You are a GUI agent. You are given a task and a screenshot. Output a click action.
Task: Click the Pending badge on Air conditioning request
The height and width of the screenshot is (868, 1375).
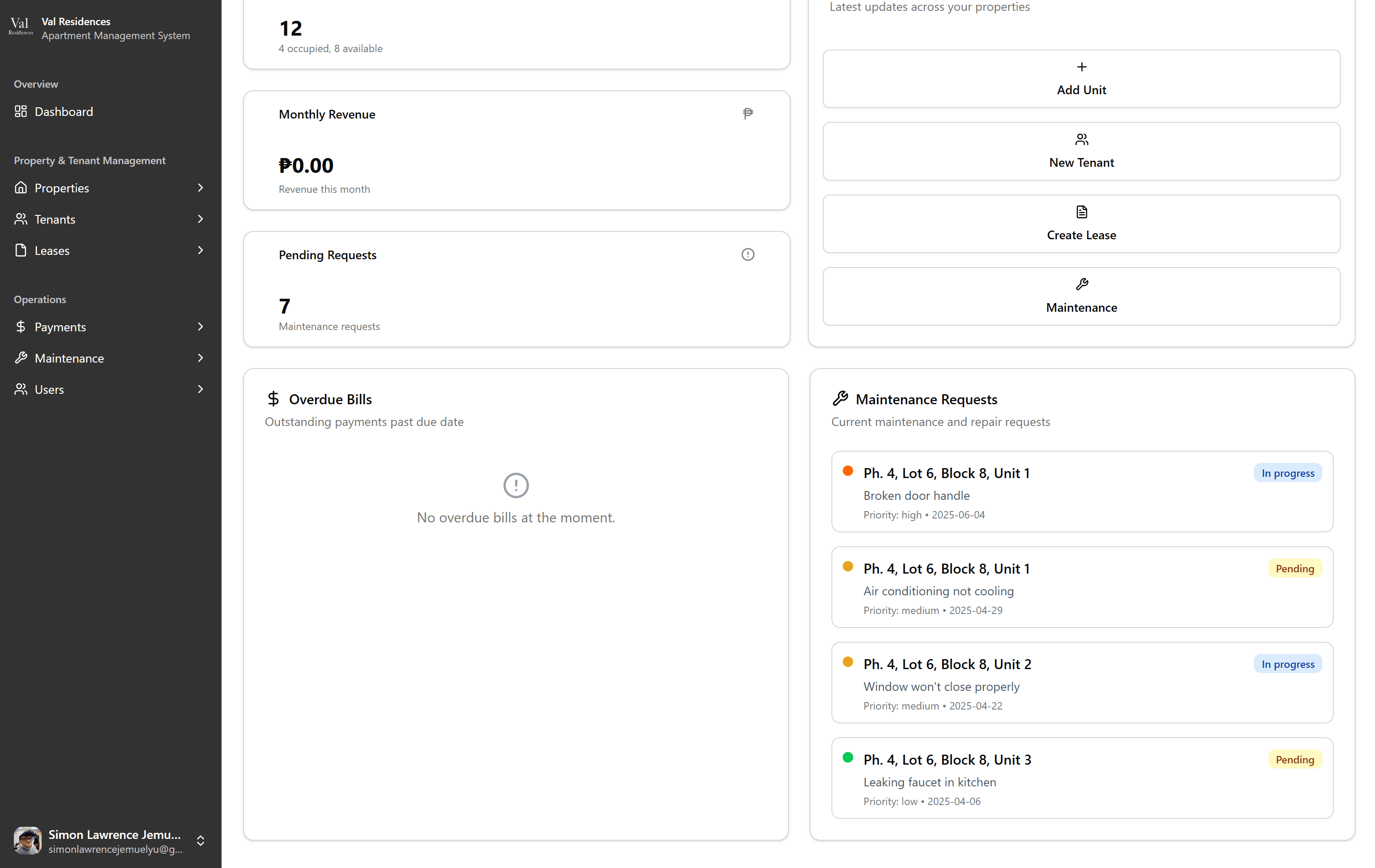pyautogui.click(x=1295, y=568)
